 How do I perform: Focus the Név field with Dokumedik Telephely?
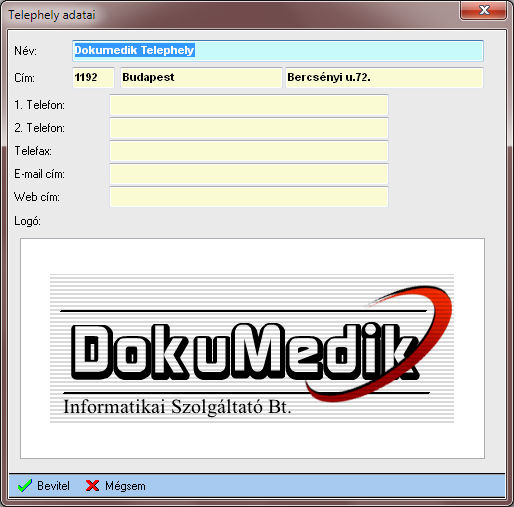278,50
